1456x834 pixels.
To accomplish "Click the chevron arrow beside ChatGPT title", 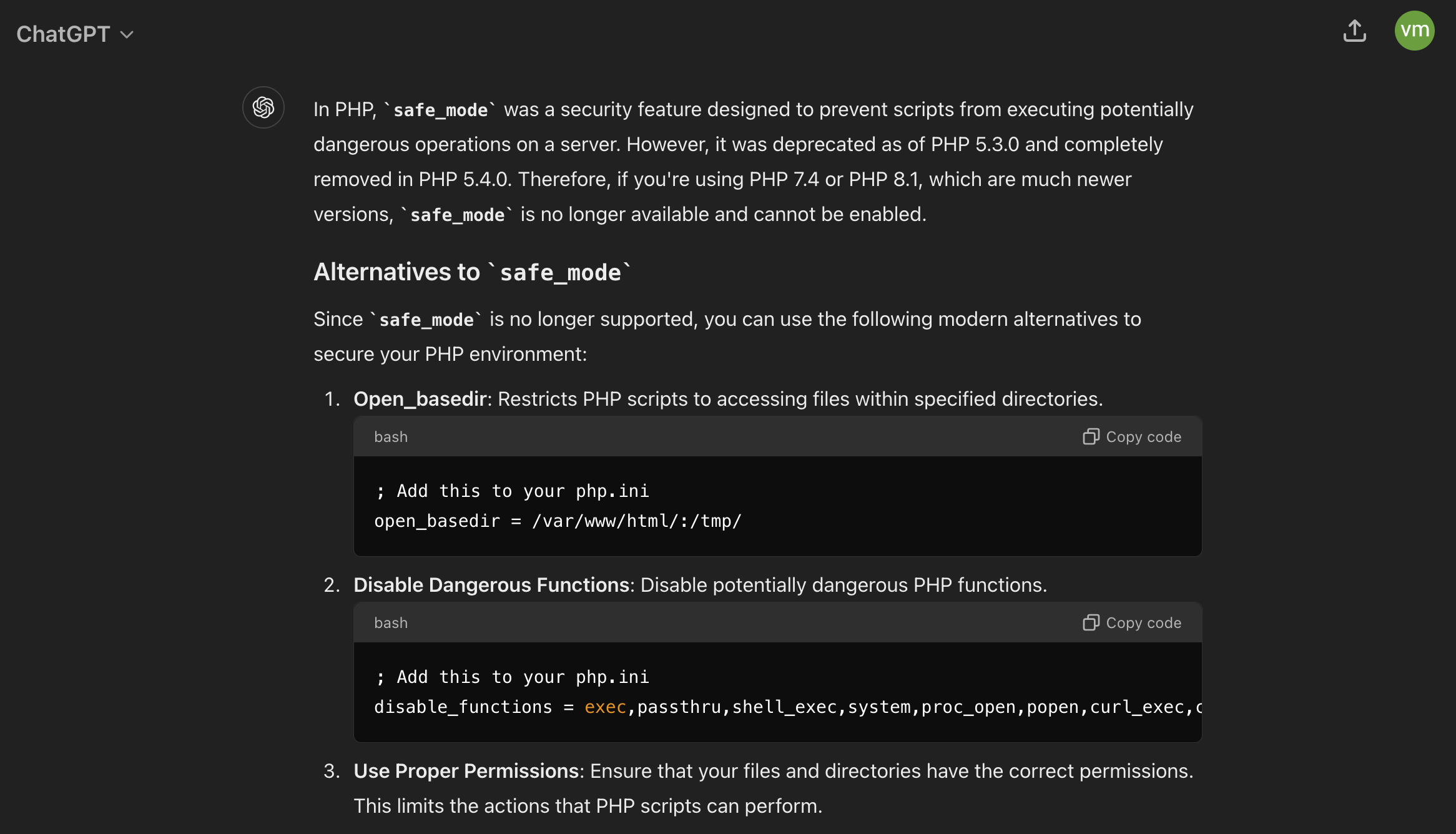I will click(x=127, y=35).
